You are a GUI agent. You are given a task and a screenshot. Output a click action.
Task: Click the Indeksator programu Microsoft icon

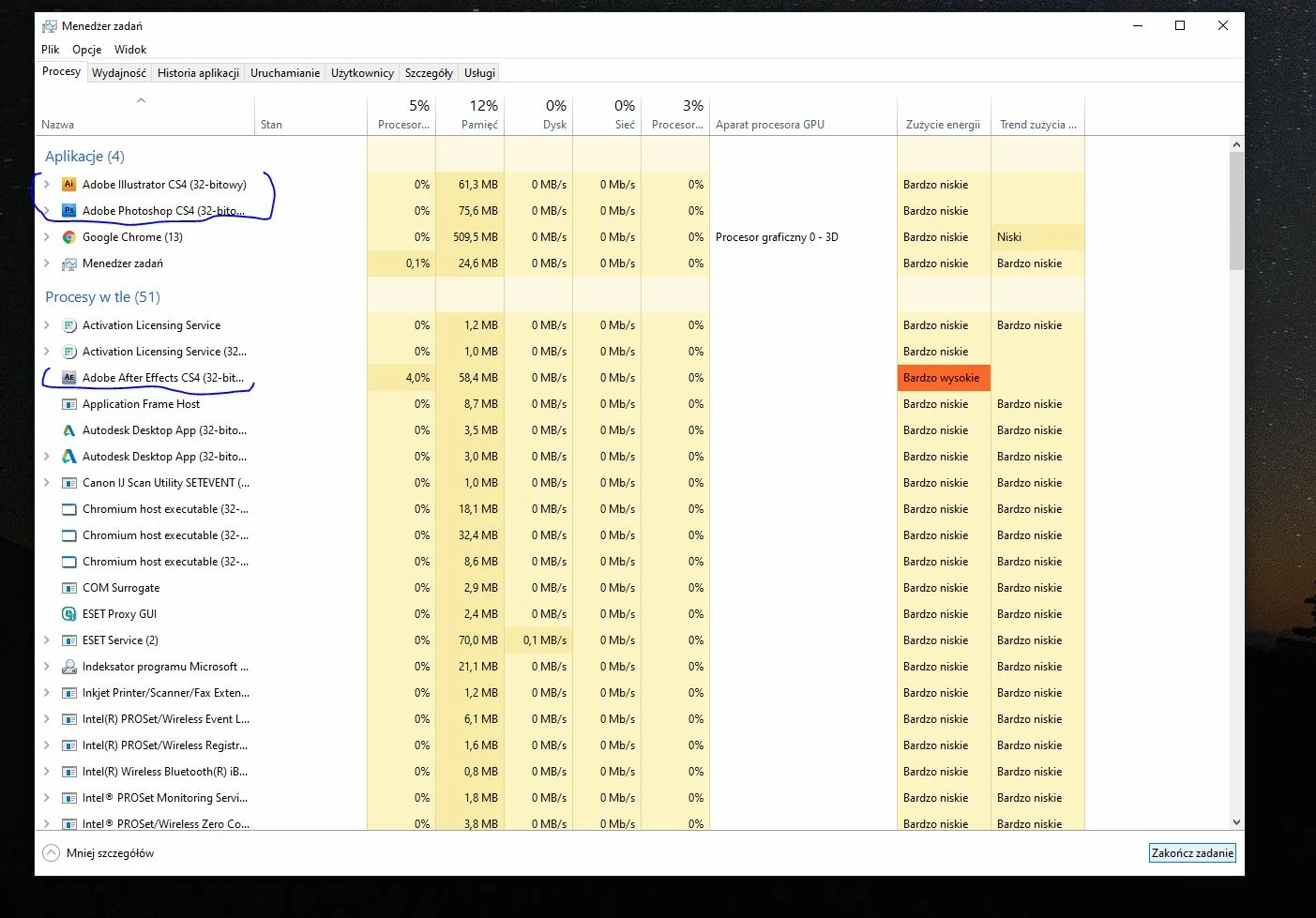click(68, 667)
